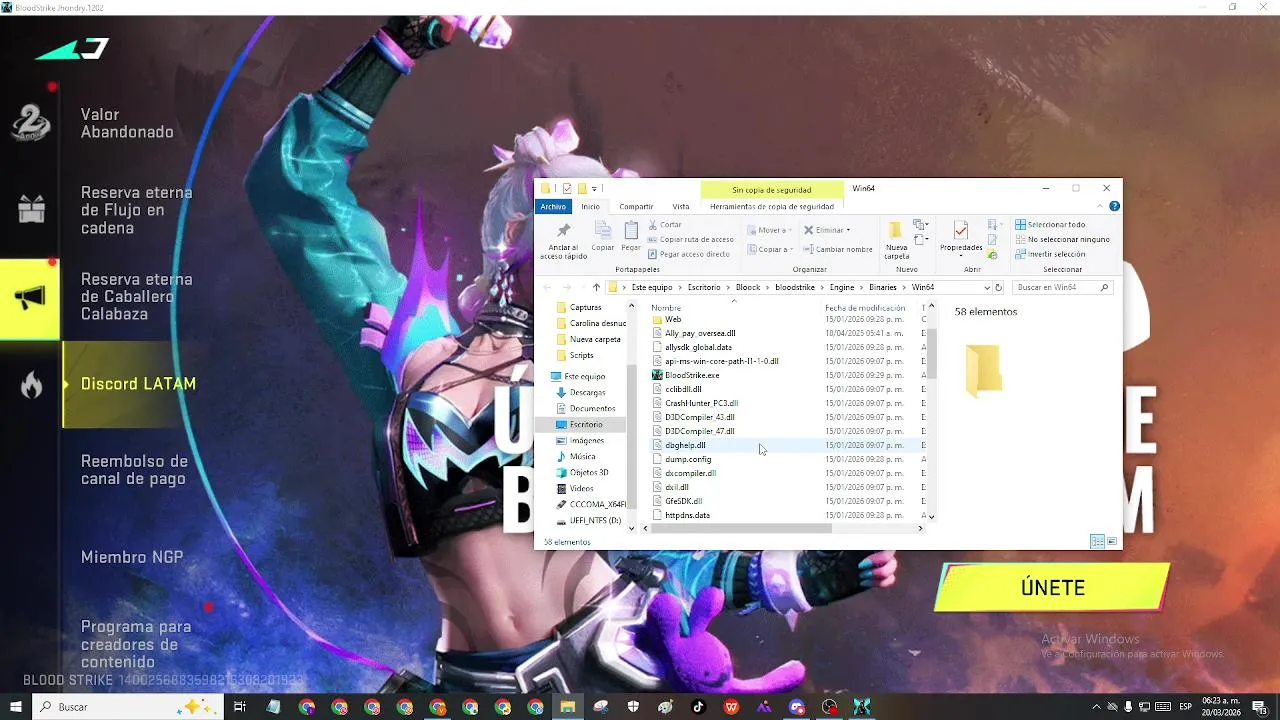The height and width of the screenshot is (720, 1280).
Task: Click the megaphone announcements icon in sidebar
Action: tap(31, 298)
